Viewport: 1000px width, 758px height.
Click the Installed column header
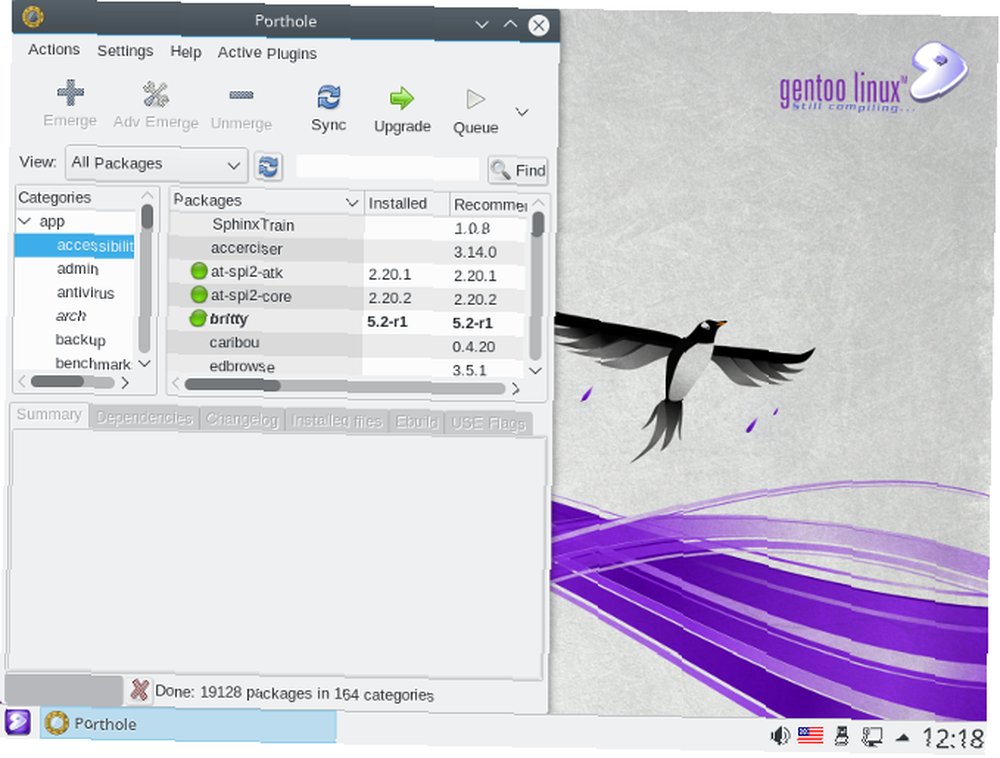(x=406, y=203)
